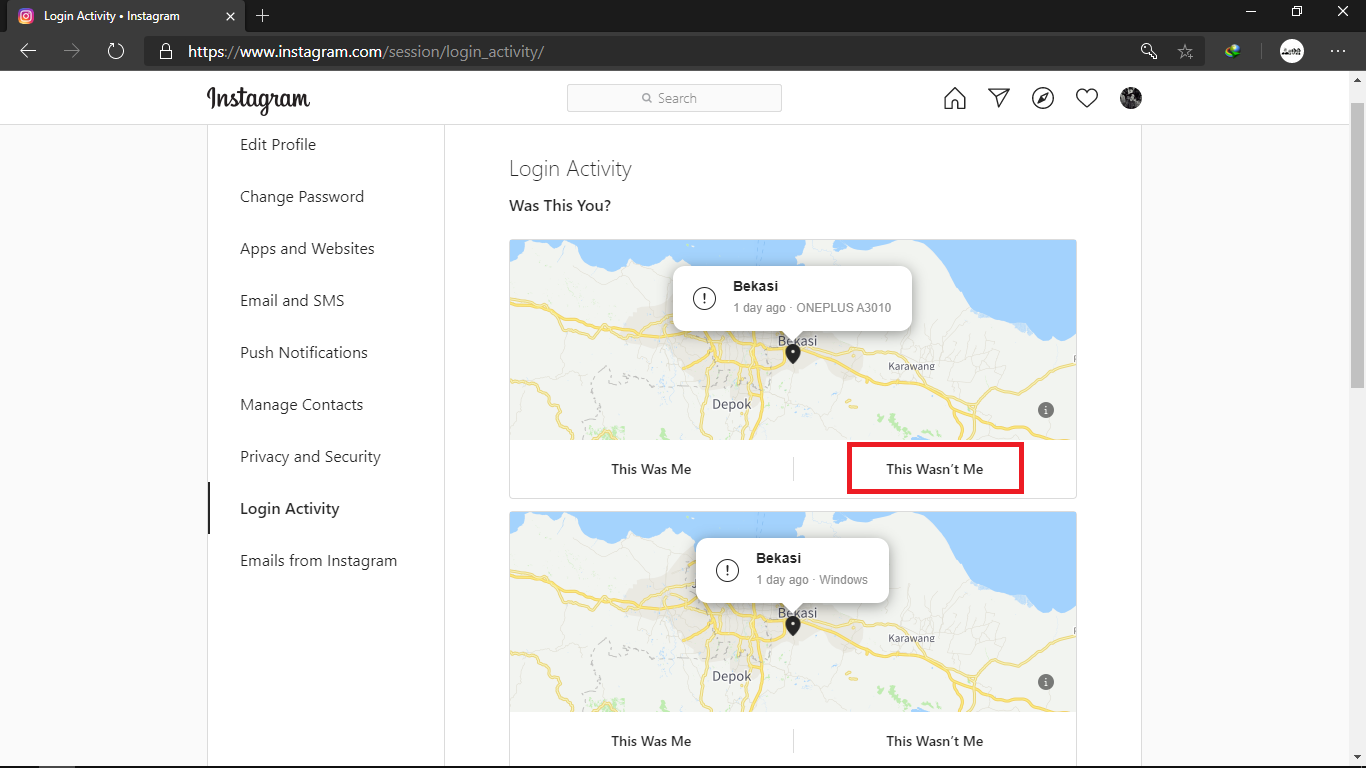Select Login Activity in the sidebar
Image resolution: width=1366 pixels, height=768 pixels.
coord(290,509)
